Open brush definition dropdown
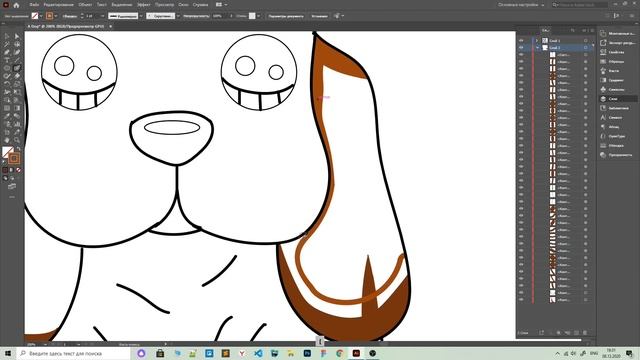The width and height of the screenshot is (640, 360). click(178, 16)
